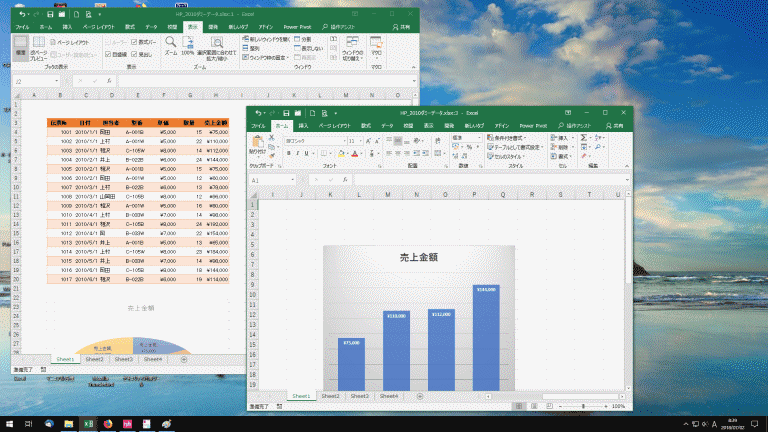Click Merge and Center icon in front window
Image resolution: width=768 pixels, height=432 pixels.
click(438, 153)
